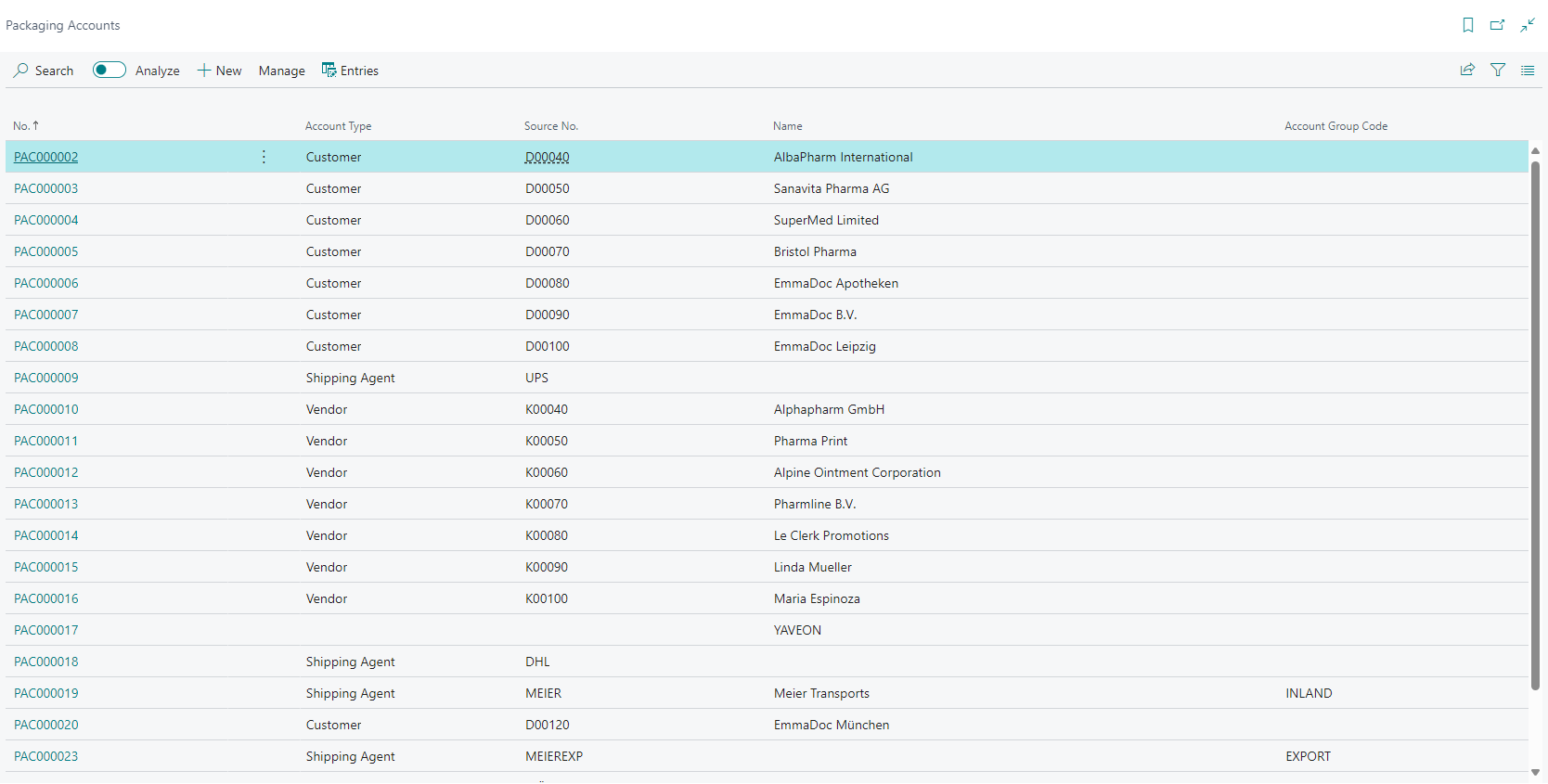Select the Alphapharm GmbH name cell
1548x784 pixels.
[x=830, y=409]
